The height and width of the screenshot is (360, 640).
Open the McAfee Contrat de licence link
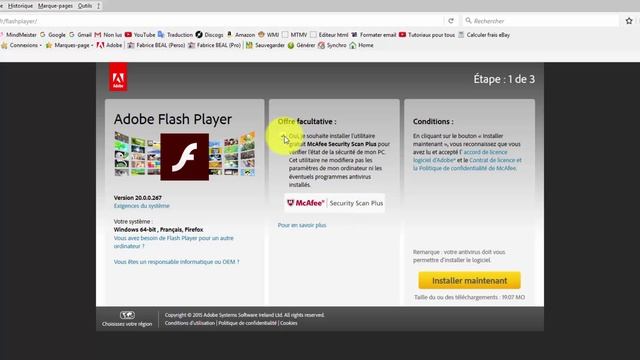[467, 164]
